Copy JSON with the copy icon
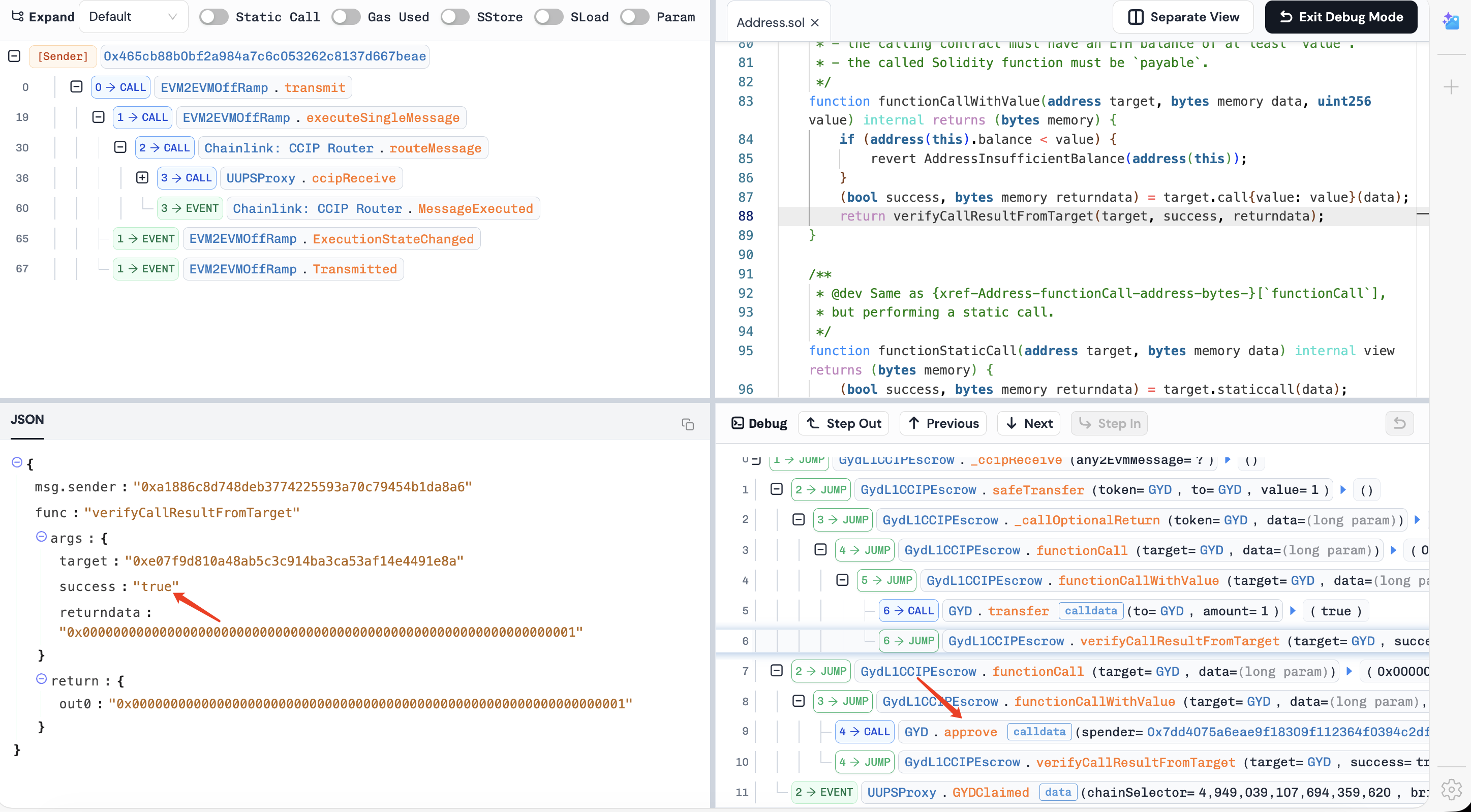This screenshot has width=1471, height=812. pyautogui.click(x=688, y=424)
